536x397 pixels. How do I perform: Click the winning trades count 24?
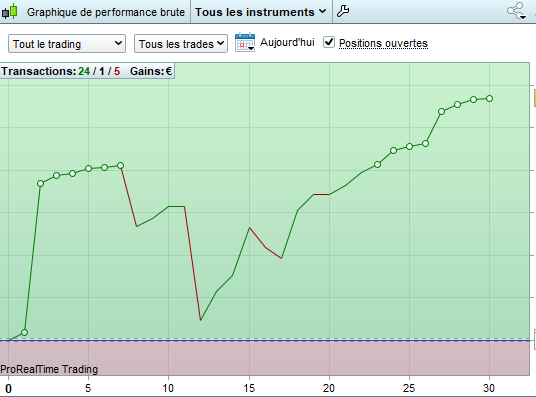[x=84, y=71]
